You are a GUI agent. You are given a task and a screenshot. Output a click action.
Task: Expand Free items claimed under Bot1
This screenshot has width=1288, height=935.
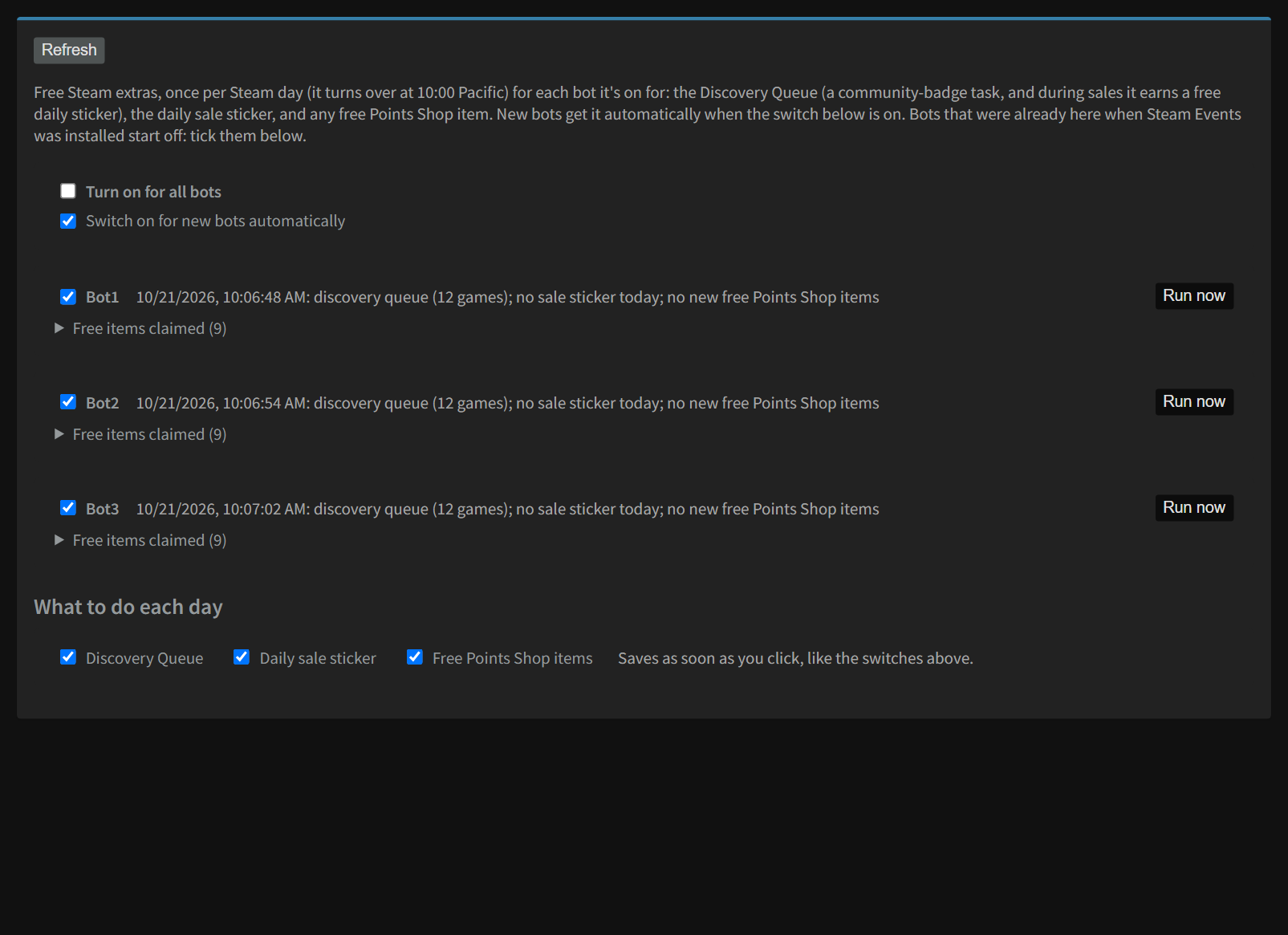(140, 328)
